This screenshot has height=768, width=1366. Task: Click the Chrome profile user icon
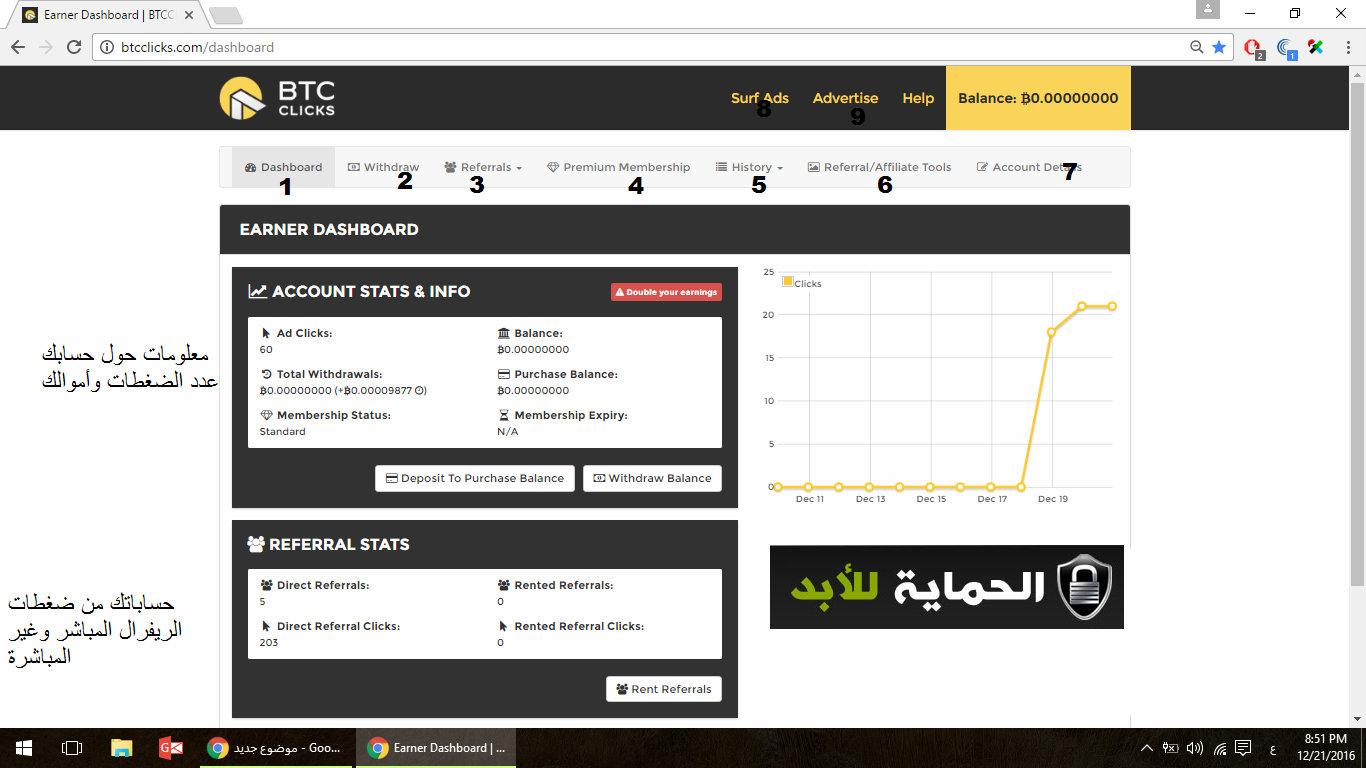pyautogui.click(x=1208, y=9)
